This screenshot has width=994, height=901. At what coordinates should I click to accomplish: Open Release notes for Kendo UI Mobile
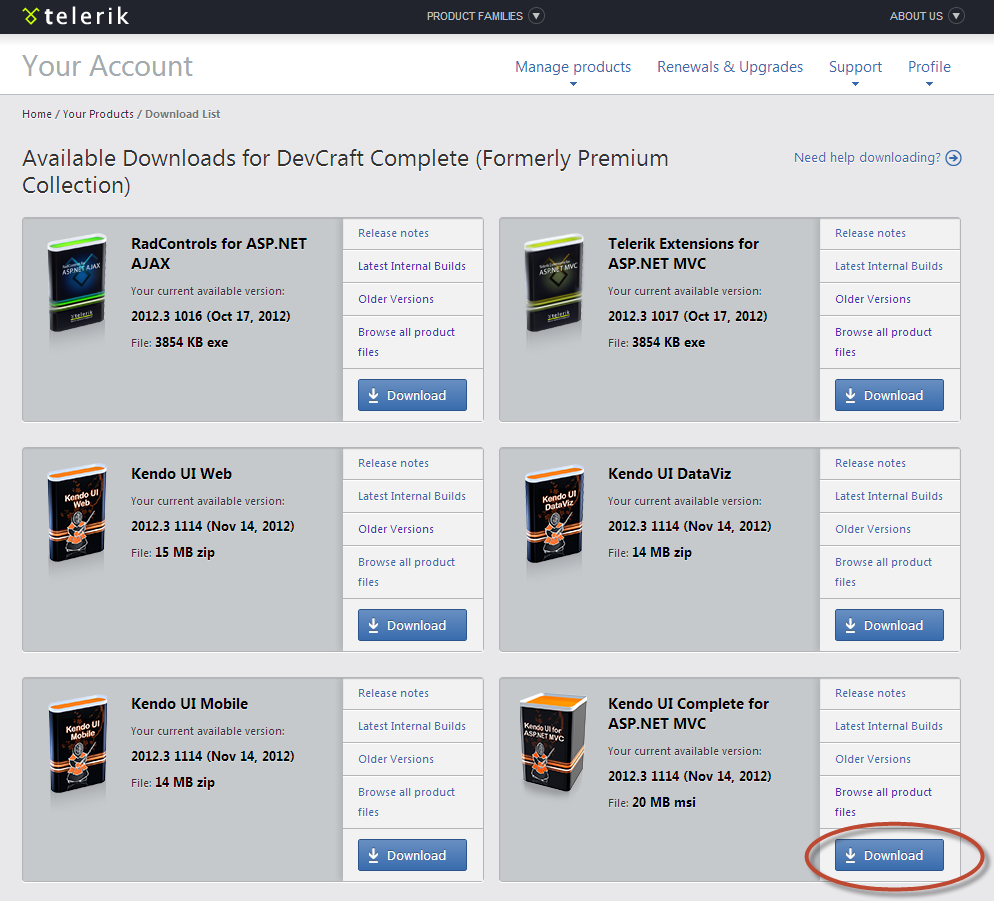tap(394, 694)
